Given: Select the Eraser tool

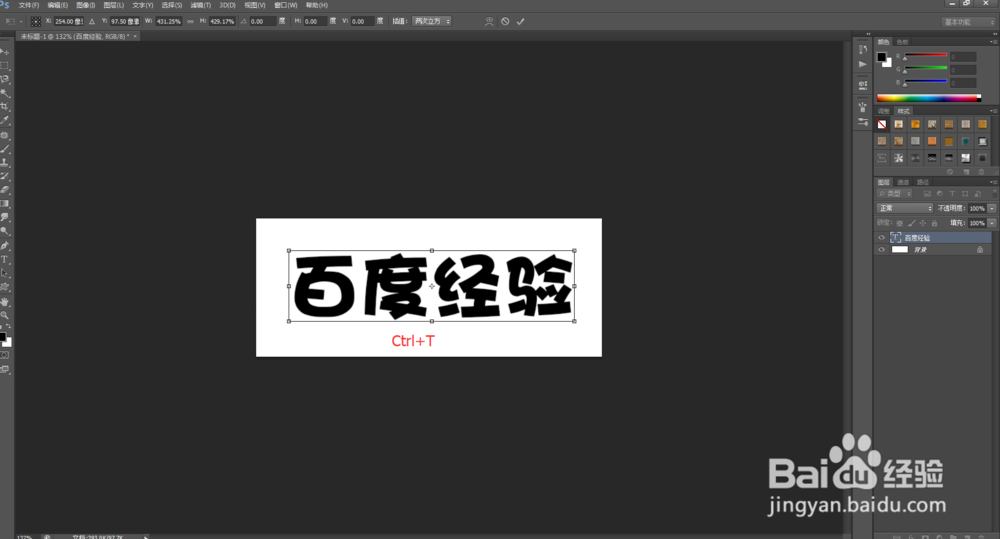Looking at the screenshot, I should pos(4,190).
